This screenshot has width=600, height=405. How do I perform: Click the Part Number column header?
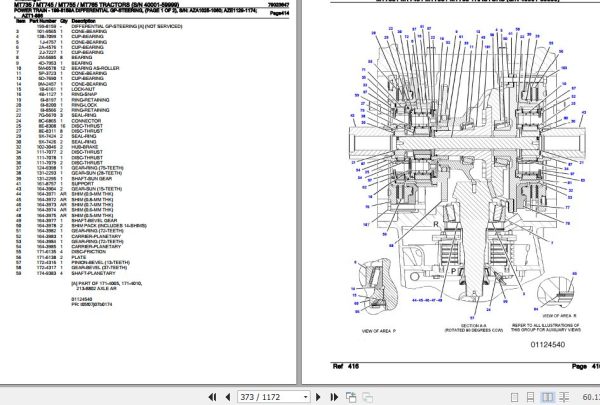43,21
